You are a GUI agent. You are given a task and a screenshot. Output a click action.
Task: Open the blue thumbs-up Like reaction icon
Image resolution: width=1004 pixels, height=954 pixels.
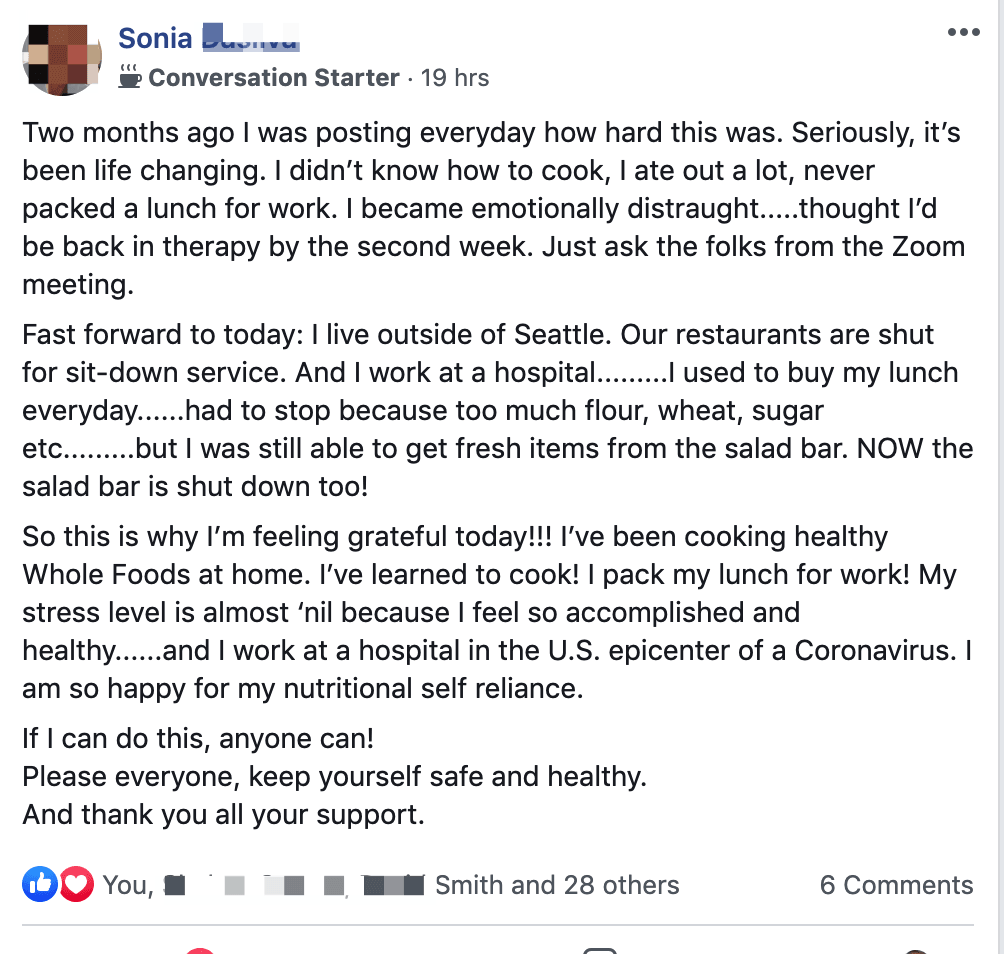tap(40, 884)
